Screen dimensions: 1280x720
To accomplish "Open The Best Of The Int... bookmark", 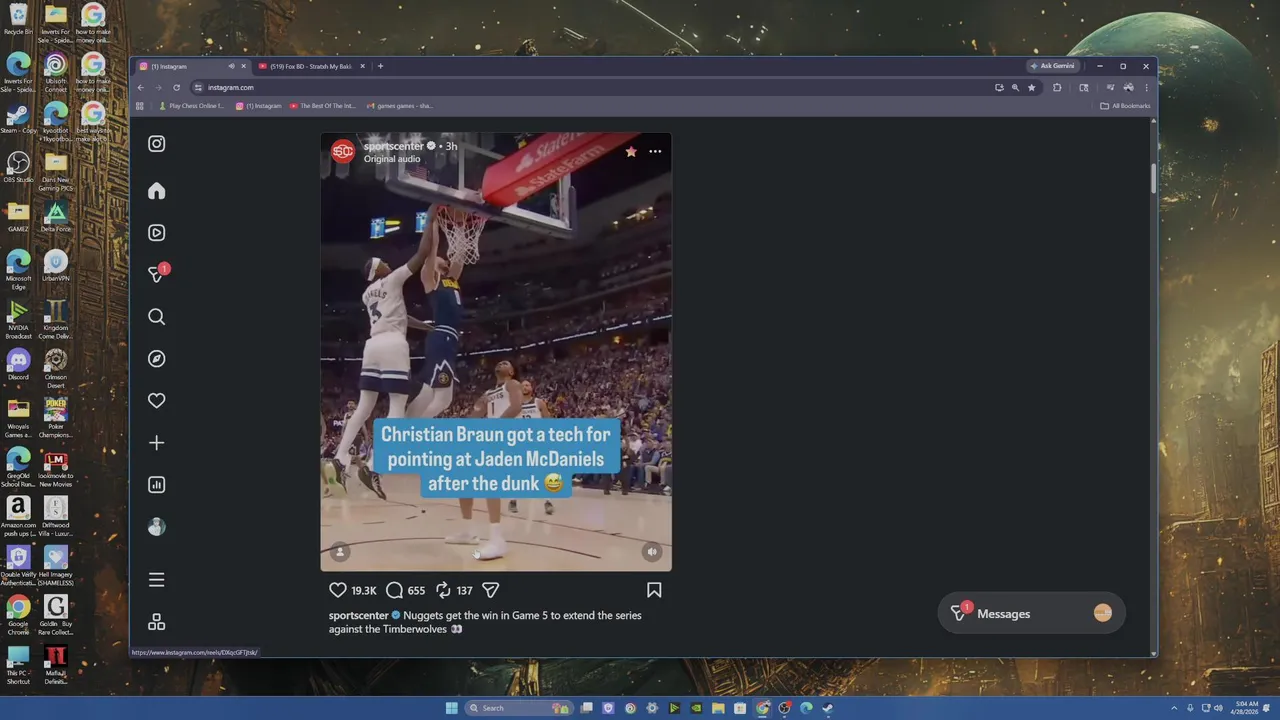I will [x=323, y=106].
